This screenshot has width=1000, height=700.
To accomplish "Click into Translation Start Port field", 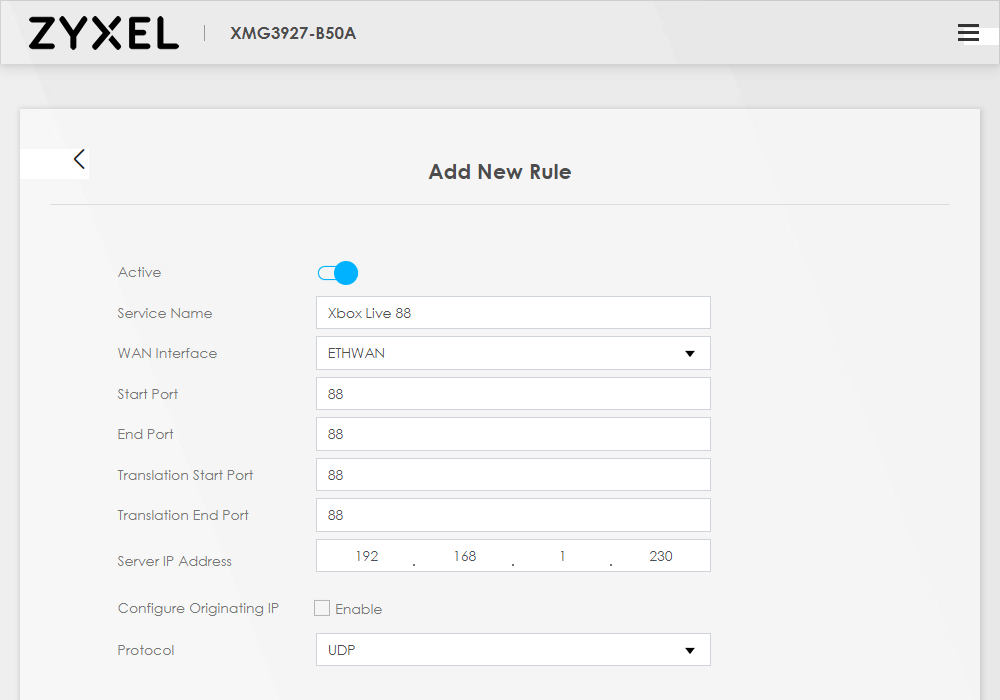I will tap(512, 475).
